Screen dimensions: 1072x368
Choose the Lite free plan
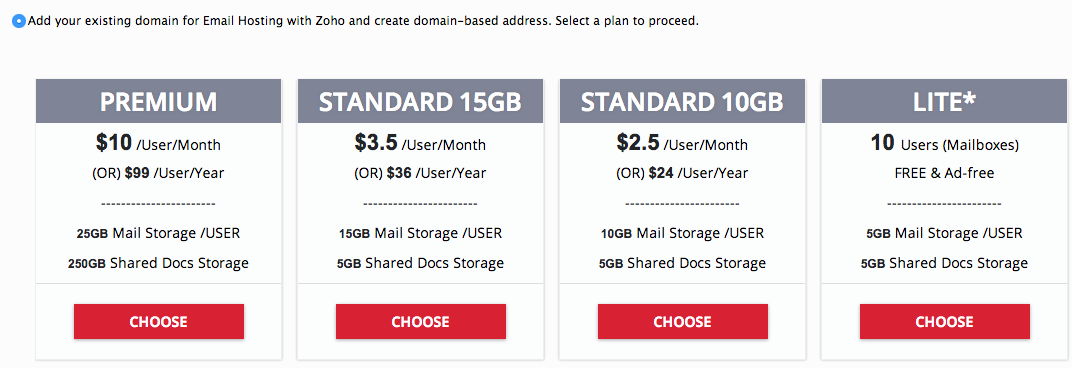pos(944,321)
